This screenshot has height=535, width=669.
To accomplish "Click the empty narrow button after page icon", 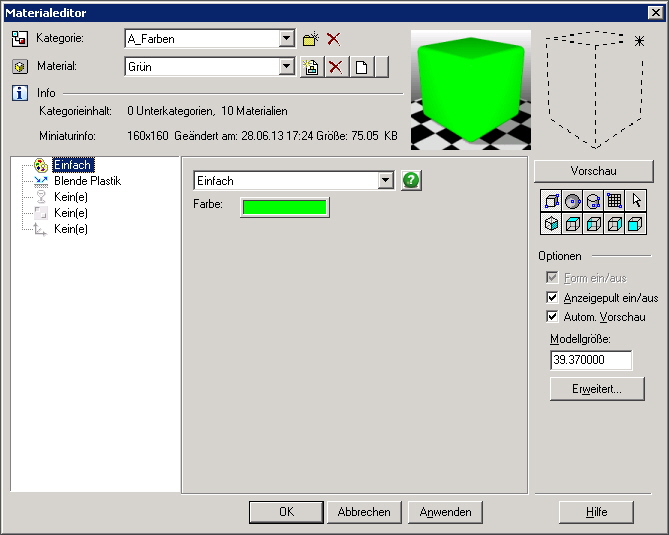I will tap(382, 67).
